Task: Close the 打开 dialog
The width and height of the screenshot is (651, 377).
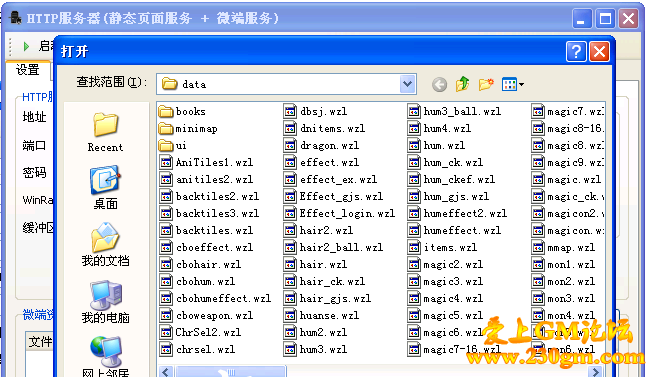Action: [x=599, y=52]
